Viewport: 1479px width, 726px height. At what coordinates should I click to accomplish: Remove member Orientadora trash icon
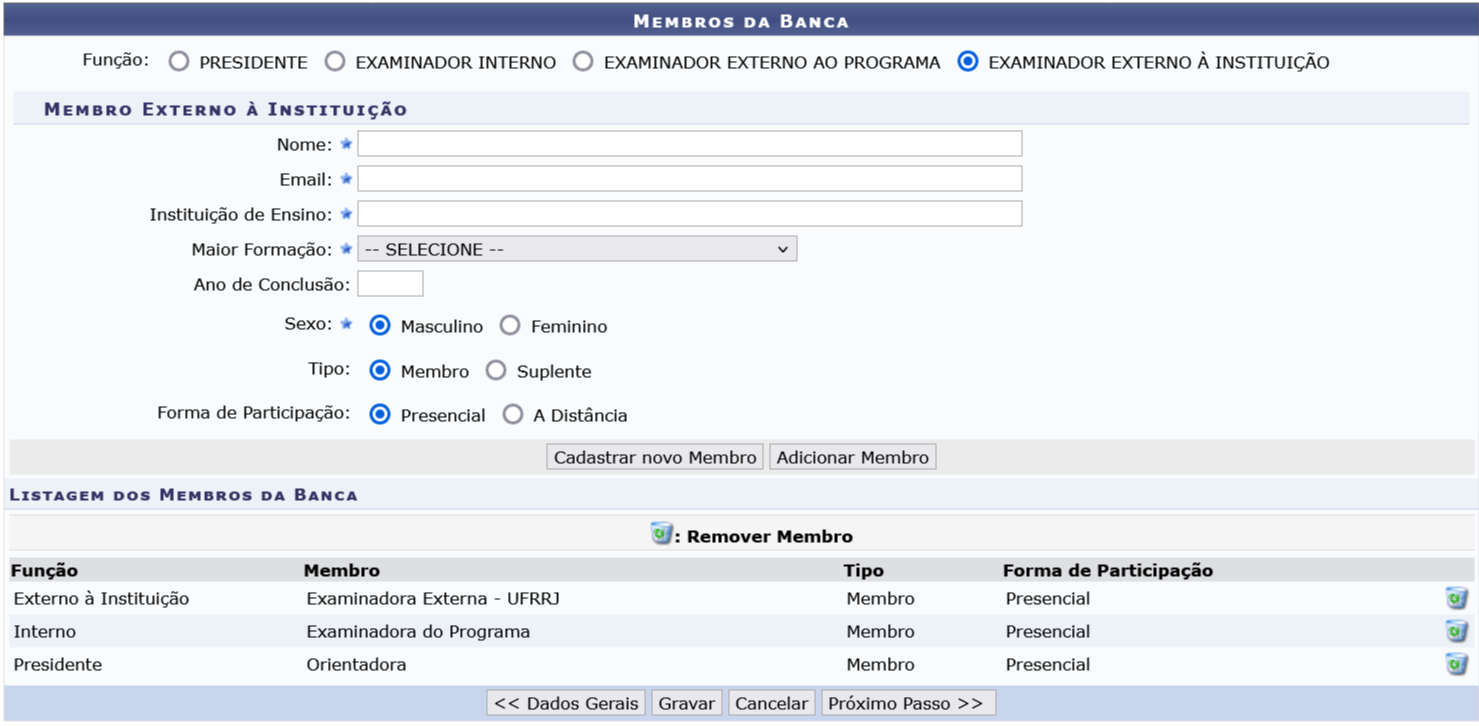click(1457, 664)
